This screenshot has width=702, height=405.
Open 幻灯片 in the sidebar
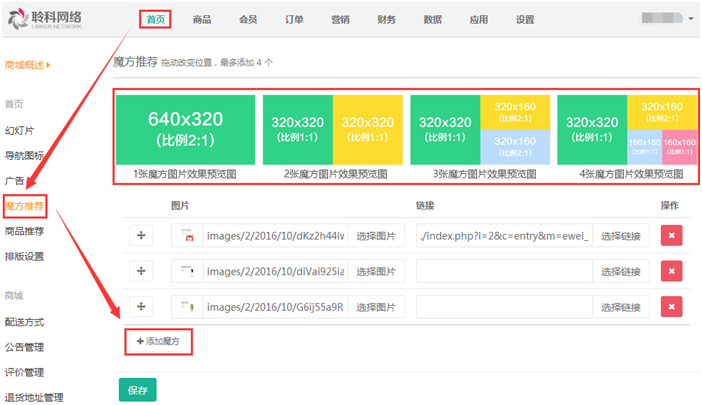[20, 130]
